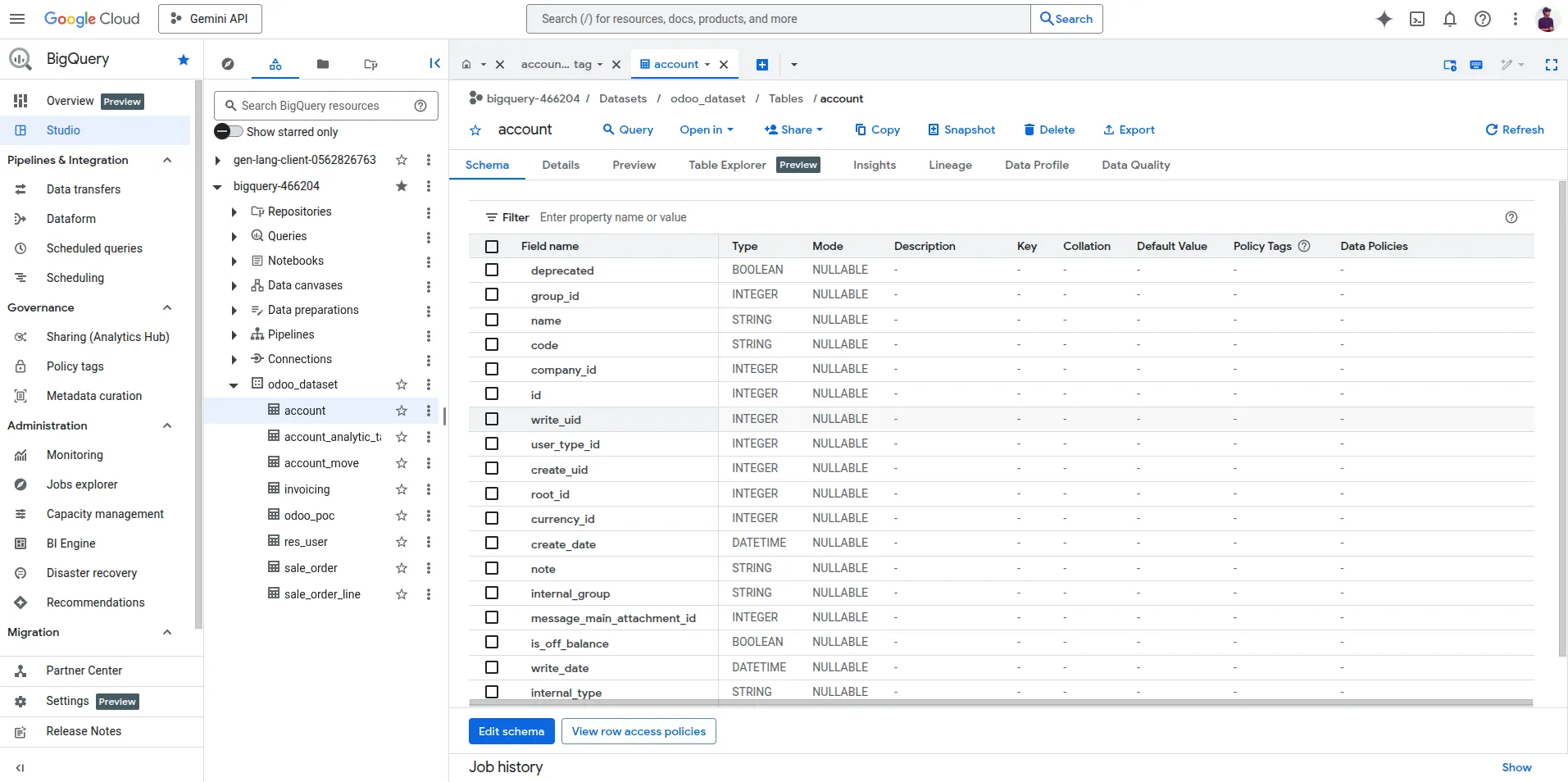Open the Lineage tab
Image resolution: width=1568 pixels, height=782 pixels.
coord(950,165)
